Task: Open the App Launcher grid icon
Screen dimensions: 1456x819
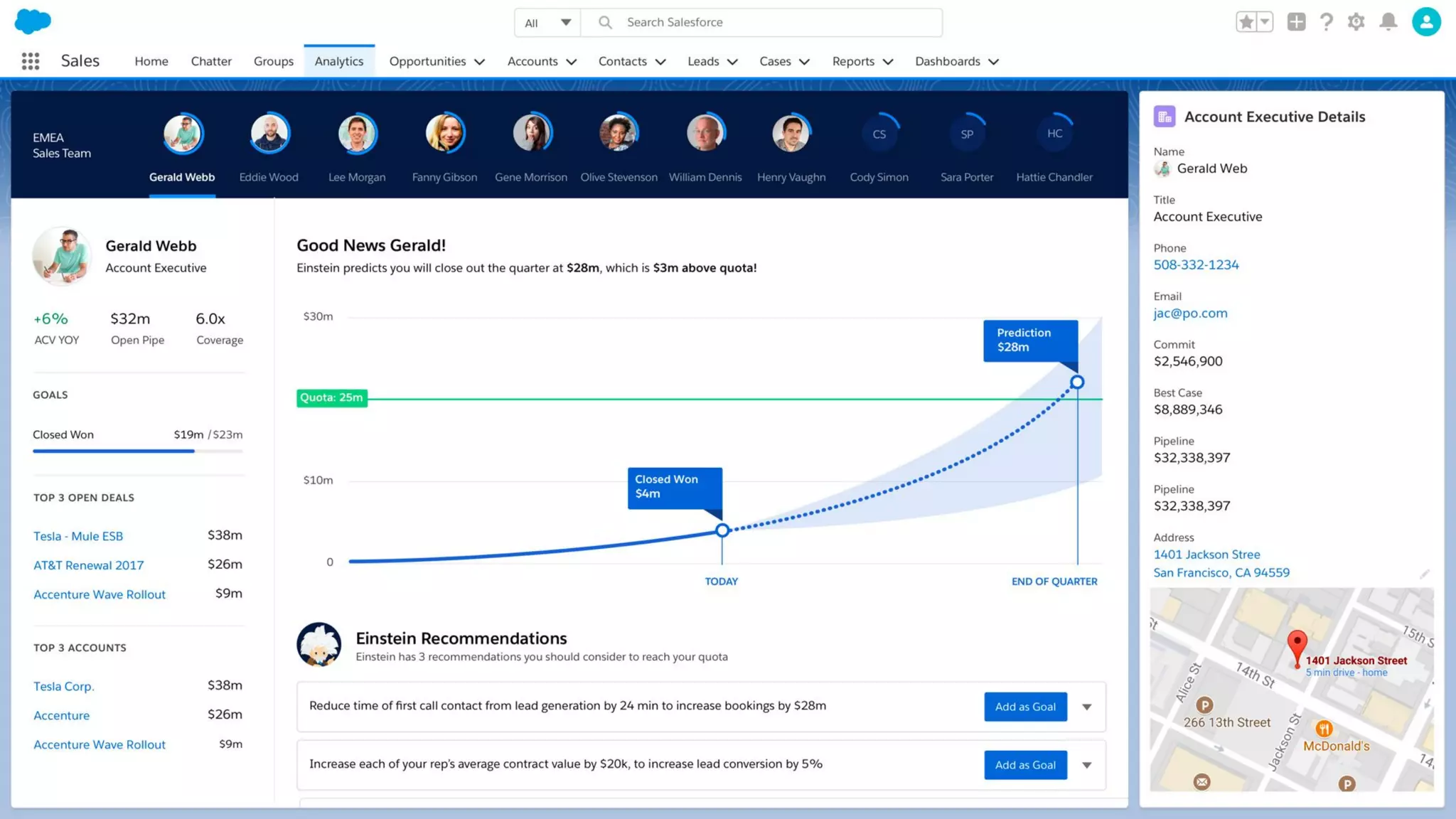Action: (x=30, y=61)
